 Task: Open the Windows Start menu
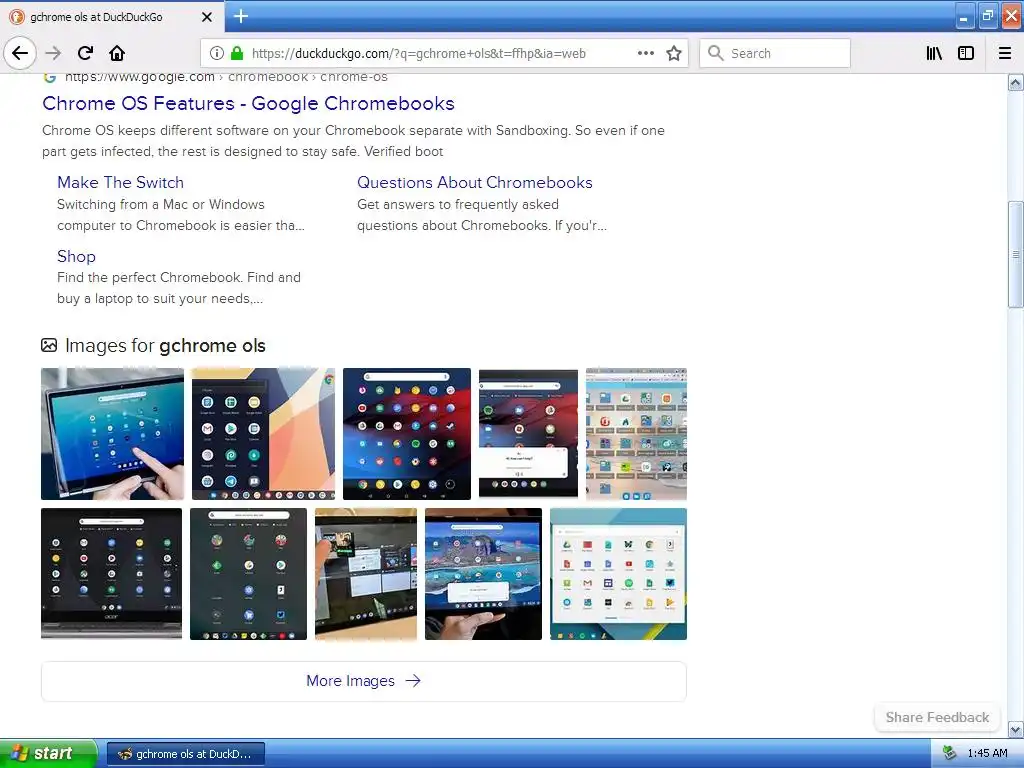pyautogui.click(x=48, y=754)
